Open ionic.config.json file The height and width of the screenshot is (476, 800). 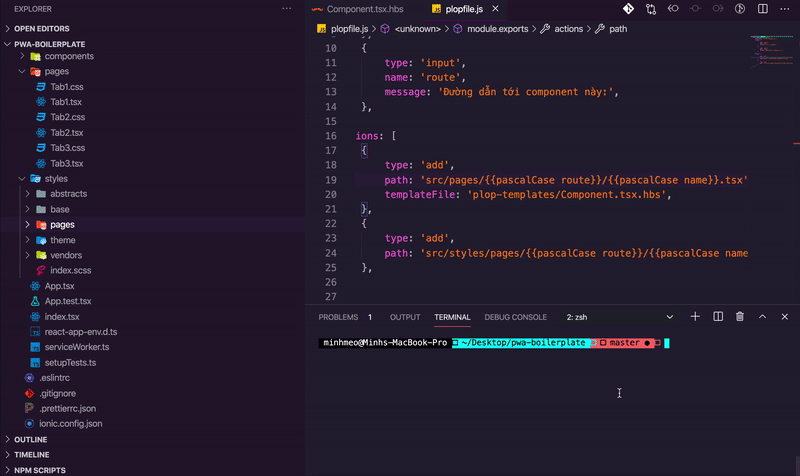pos(70,423)
